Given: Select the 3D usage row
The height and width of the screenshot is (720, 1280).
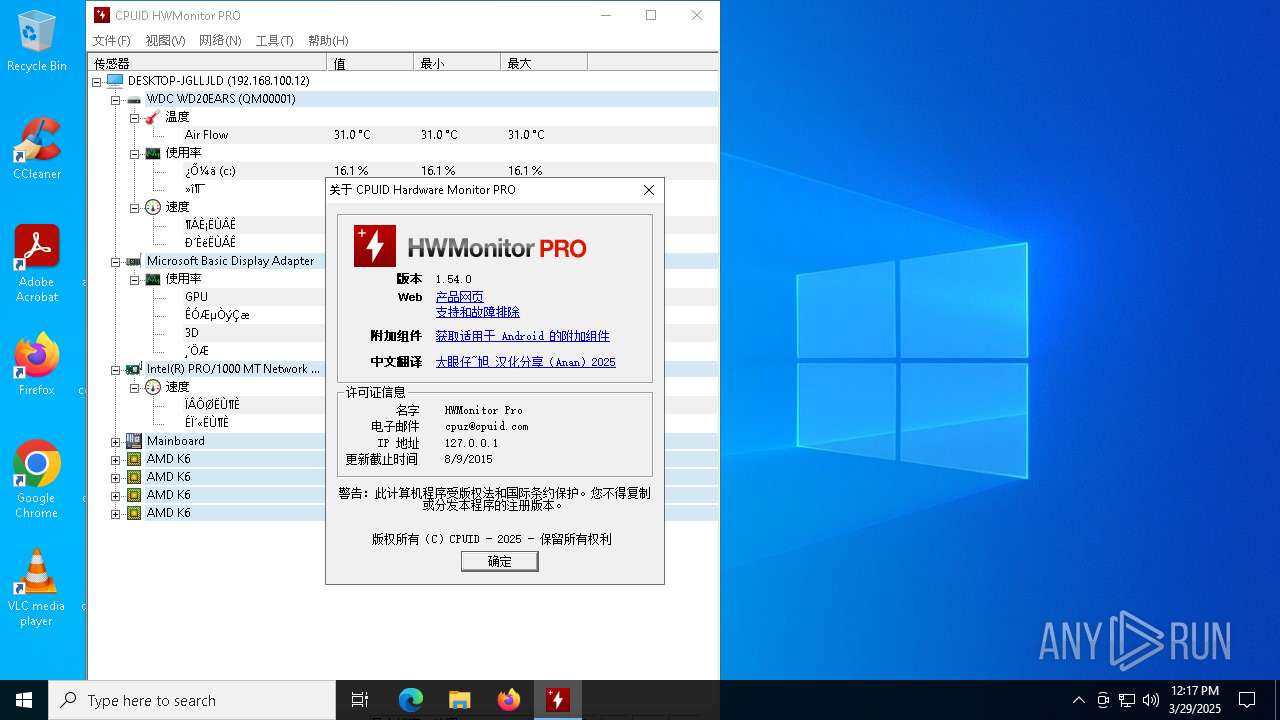Looking at the screenshot, I should click(x=191, y=333).
